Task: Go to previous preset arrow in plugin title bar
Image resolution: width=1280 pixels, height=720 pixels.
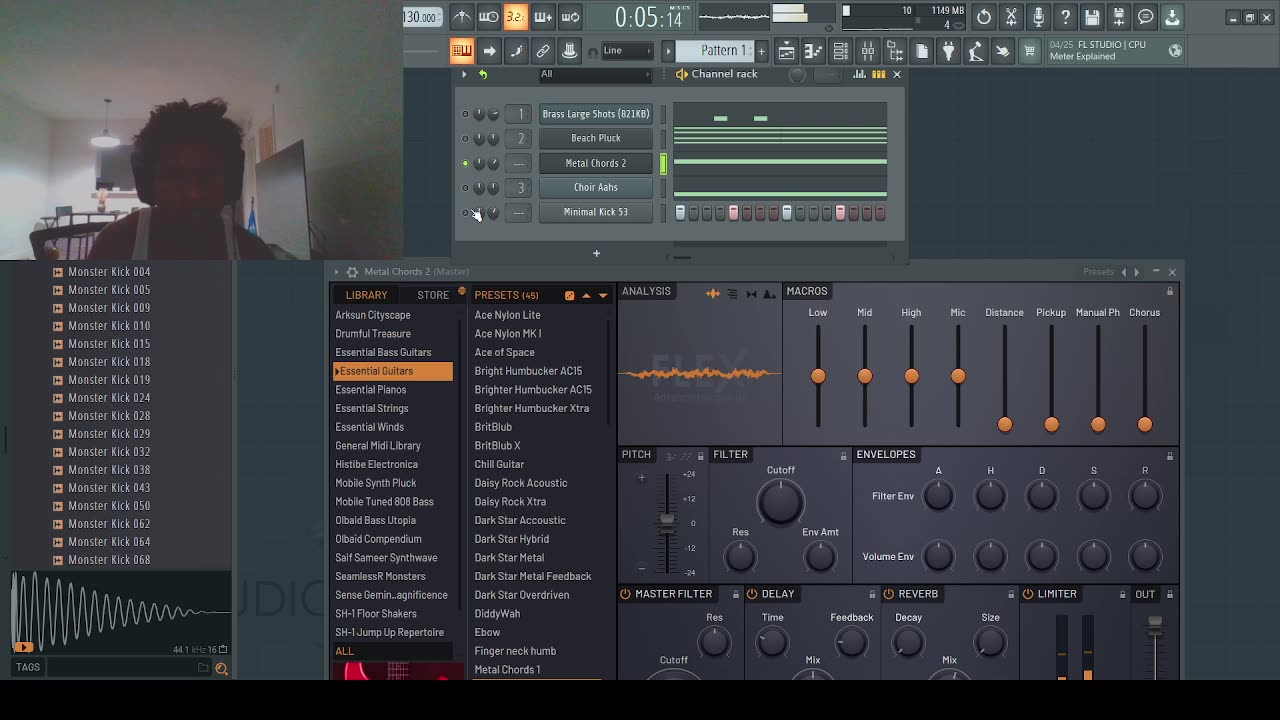Action: tap(1124, 272)
